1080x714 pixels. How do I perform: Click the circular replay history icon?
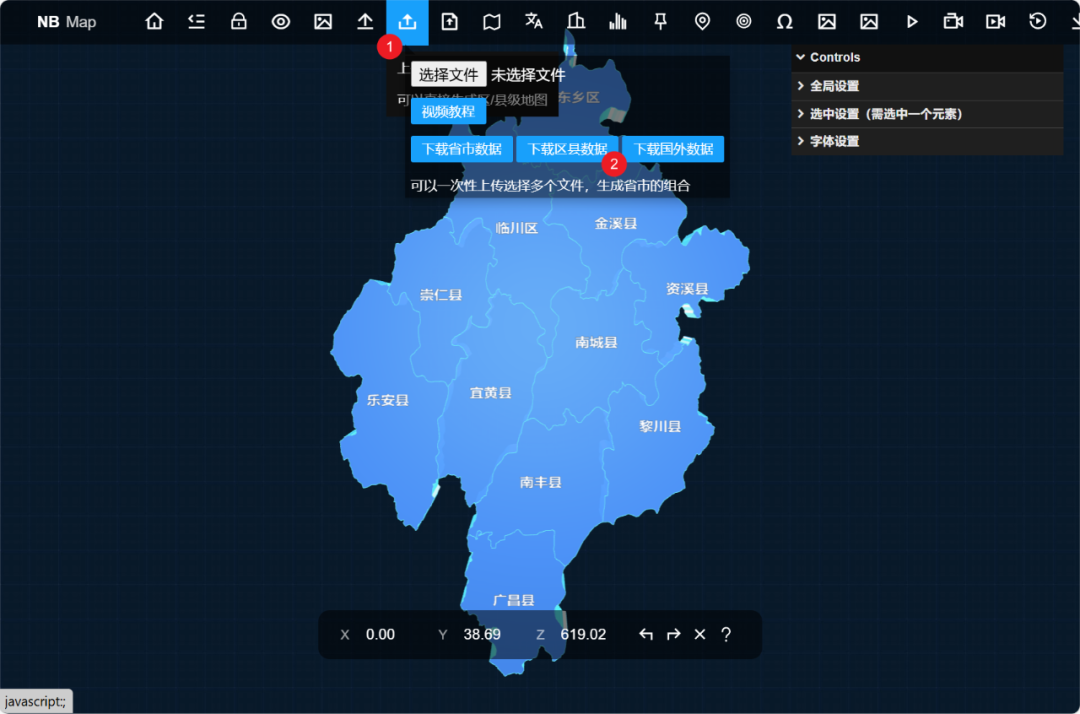[x=1037, y=21]
